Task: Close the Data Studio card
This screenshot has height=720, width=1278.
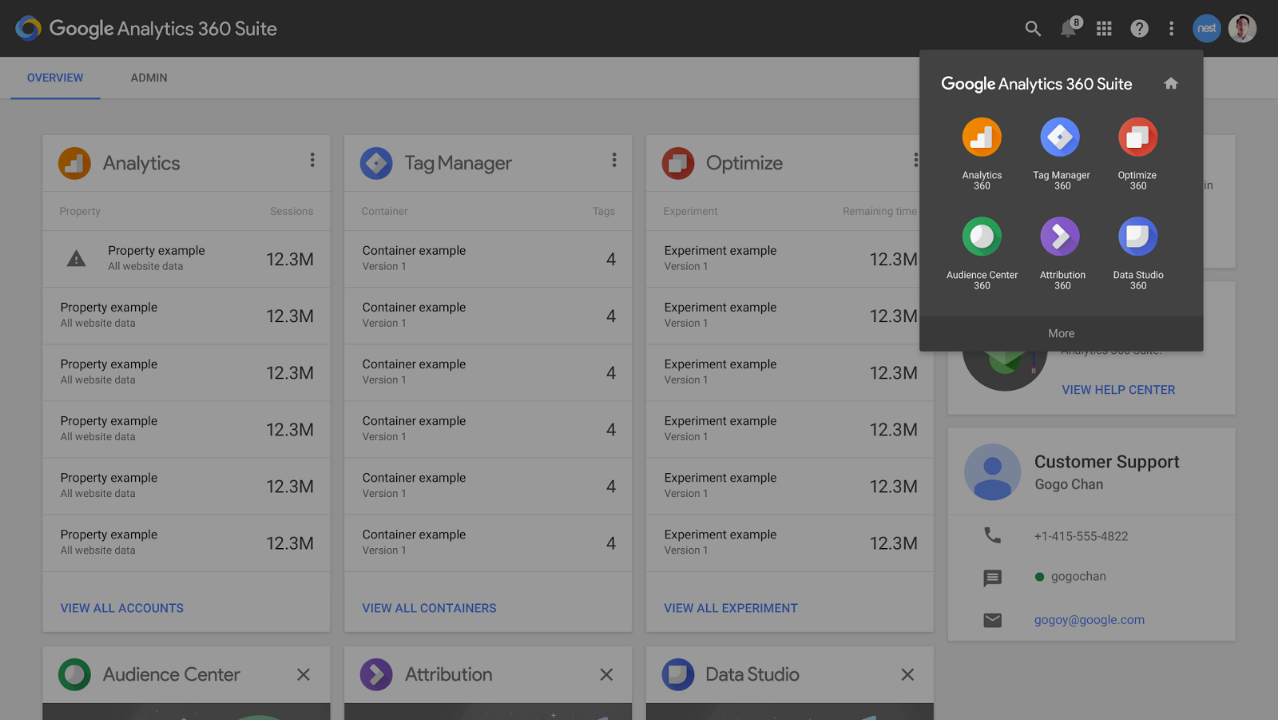Action: 907,675
